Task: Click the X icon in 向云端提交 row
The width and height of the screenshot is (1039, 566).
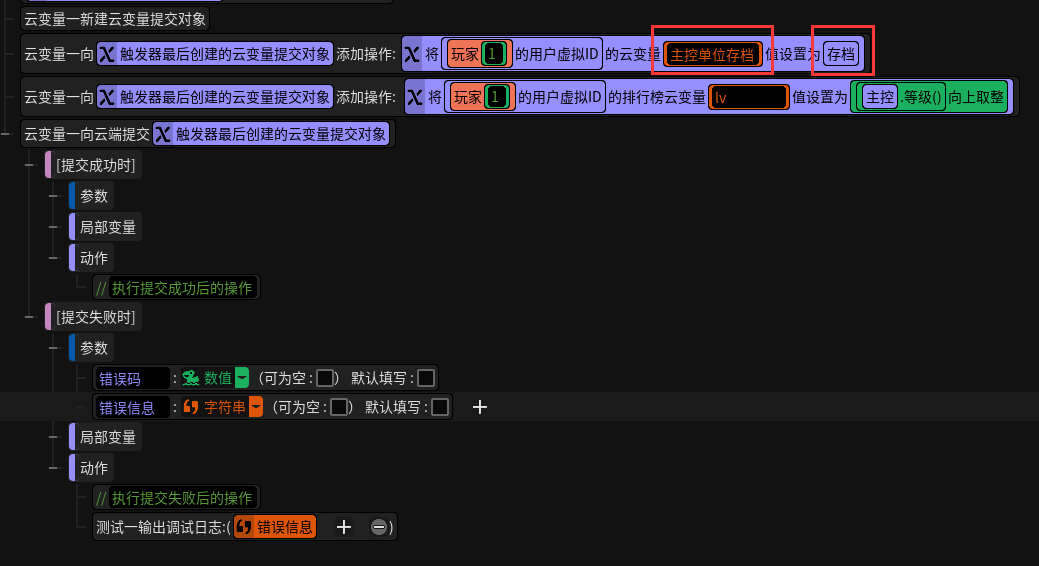Action: (162, 135)
